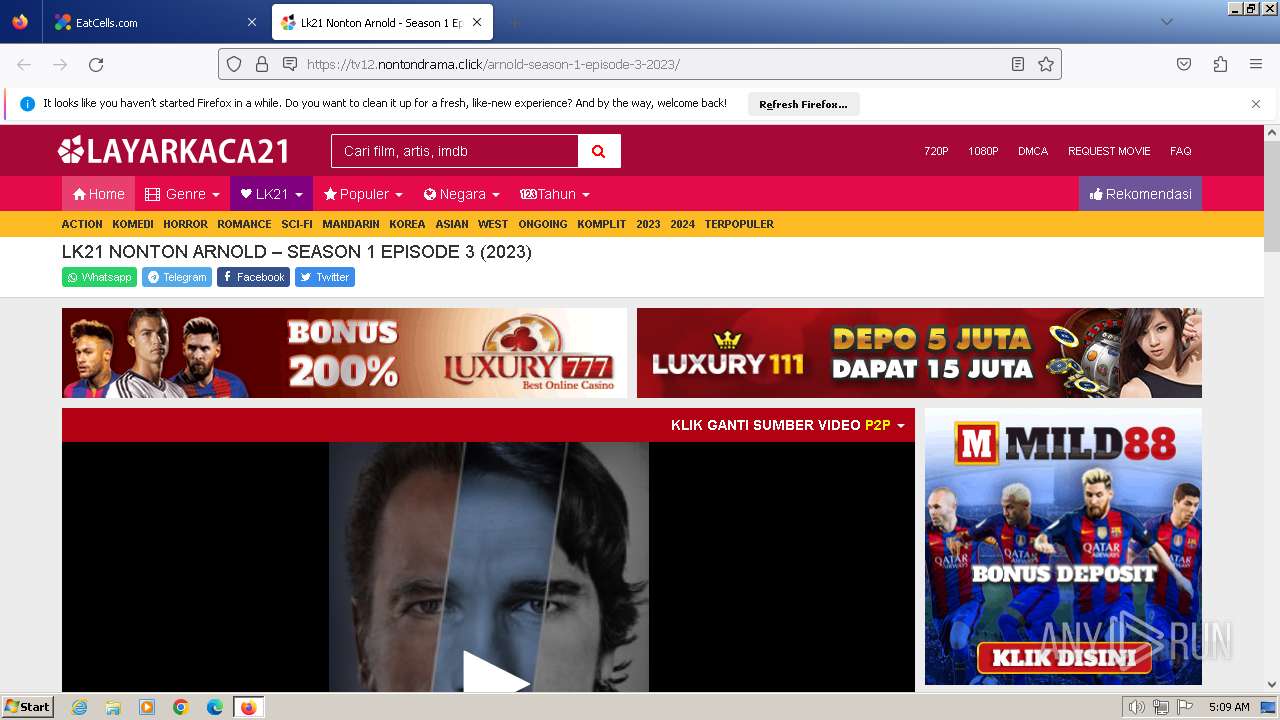Open the HORROR category

click(x=185, y=224)
